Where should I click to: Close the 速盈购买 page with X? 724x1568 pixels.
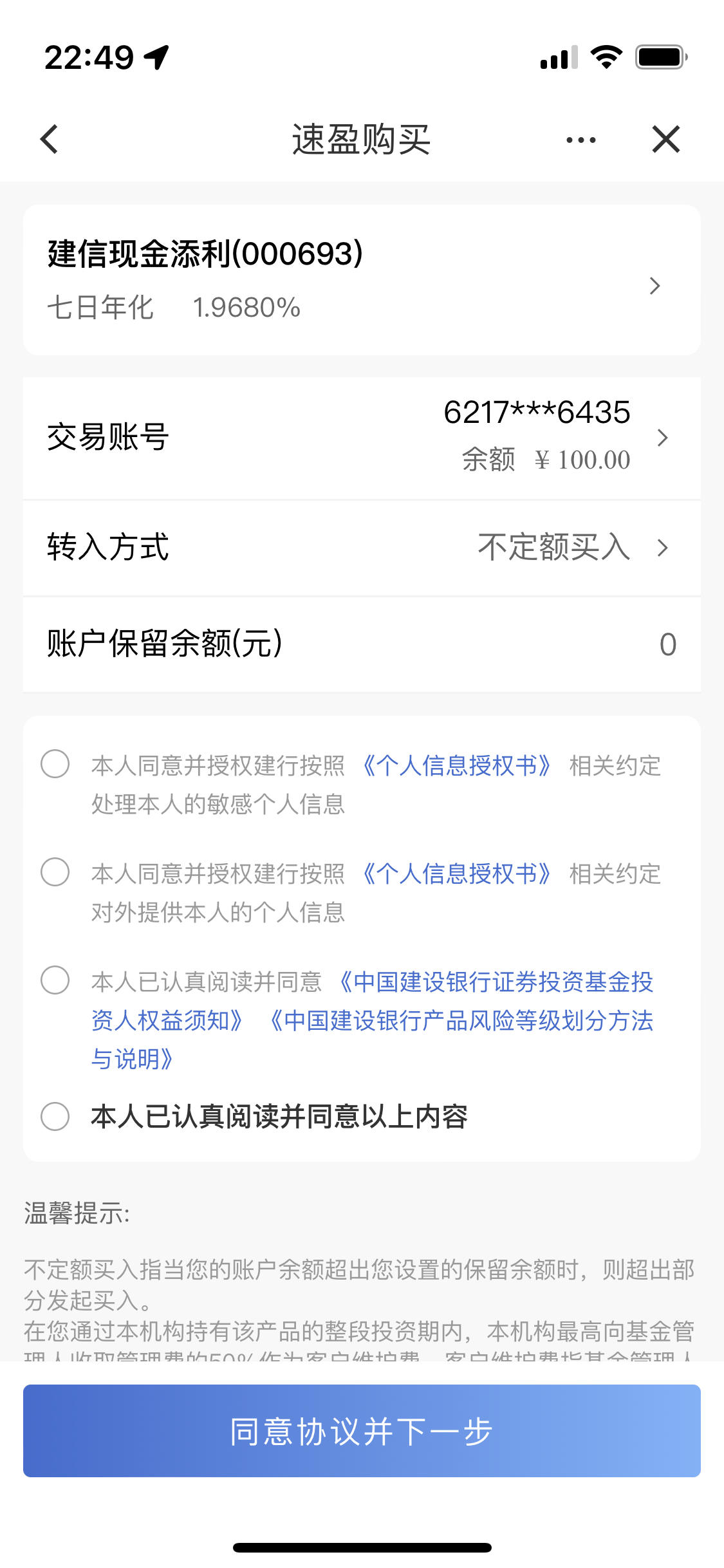[665, 139]
